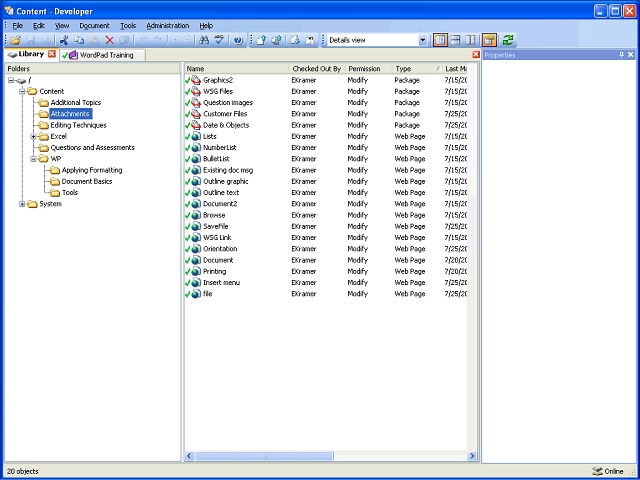Image resolution: width=640 pixels, height=480 pixels.
Task: Click the Online status icon in status bar
Action: tap(598, 471)
